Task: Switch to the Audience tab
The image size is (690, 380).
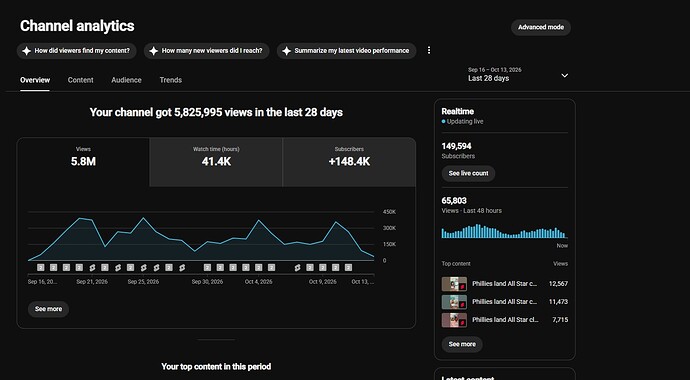Action: [x=126, y=80]
